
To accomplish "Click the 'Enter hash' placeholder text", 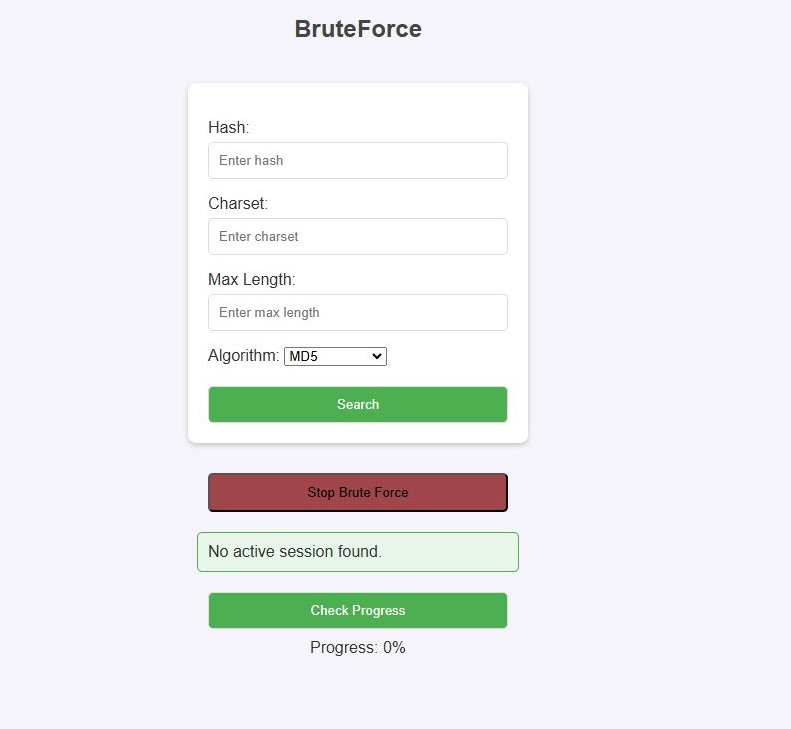I will click(x=251, y=160).
